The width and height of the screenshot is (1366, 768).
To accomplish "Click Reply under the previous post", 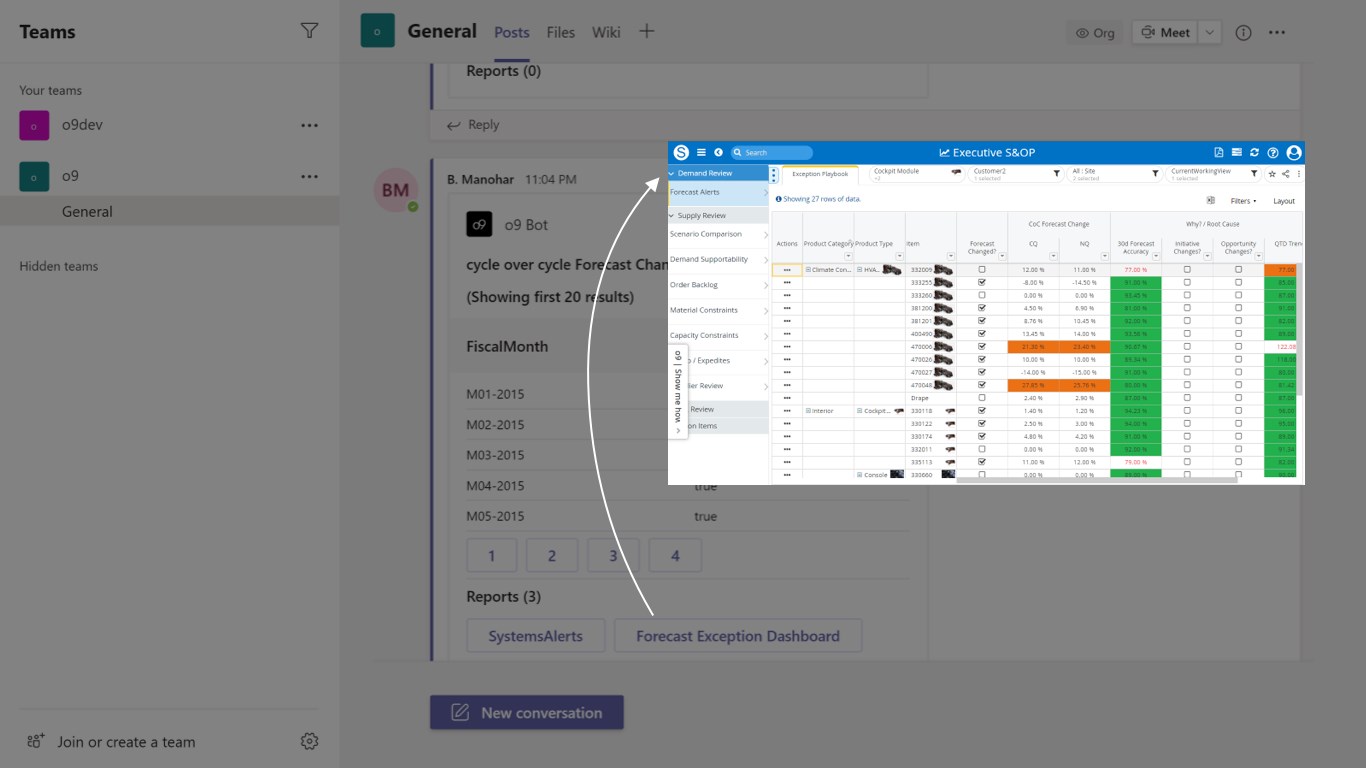I will (473, 125).
